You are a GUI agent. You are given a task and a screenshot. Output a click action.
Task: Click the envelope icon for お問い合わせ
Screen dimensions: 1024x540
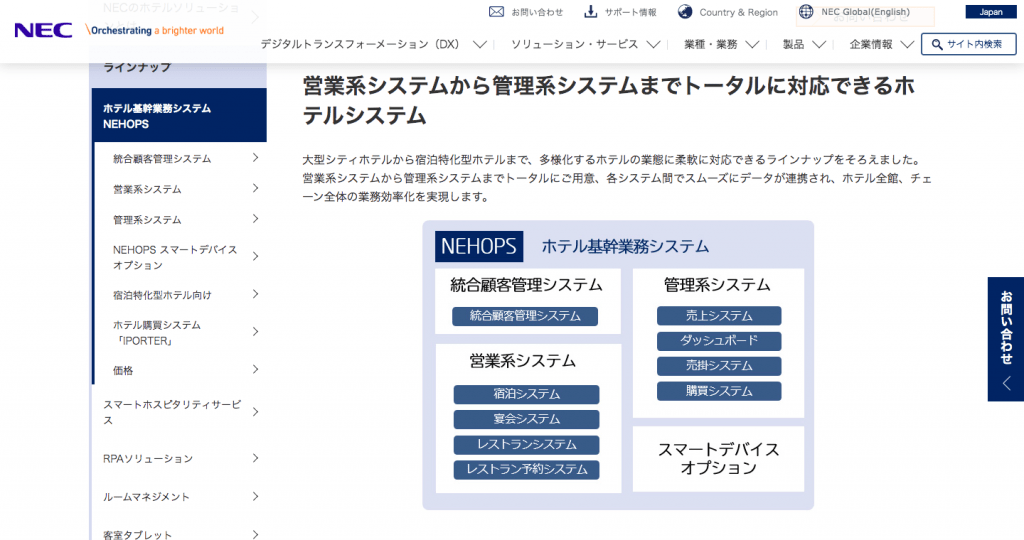tap(496, 12)
